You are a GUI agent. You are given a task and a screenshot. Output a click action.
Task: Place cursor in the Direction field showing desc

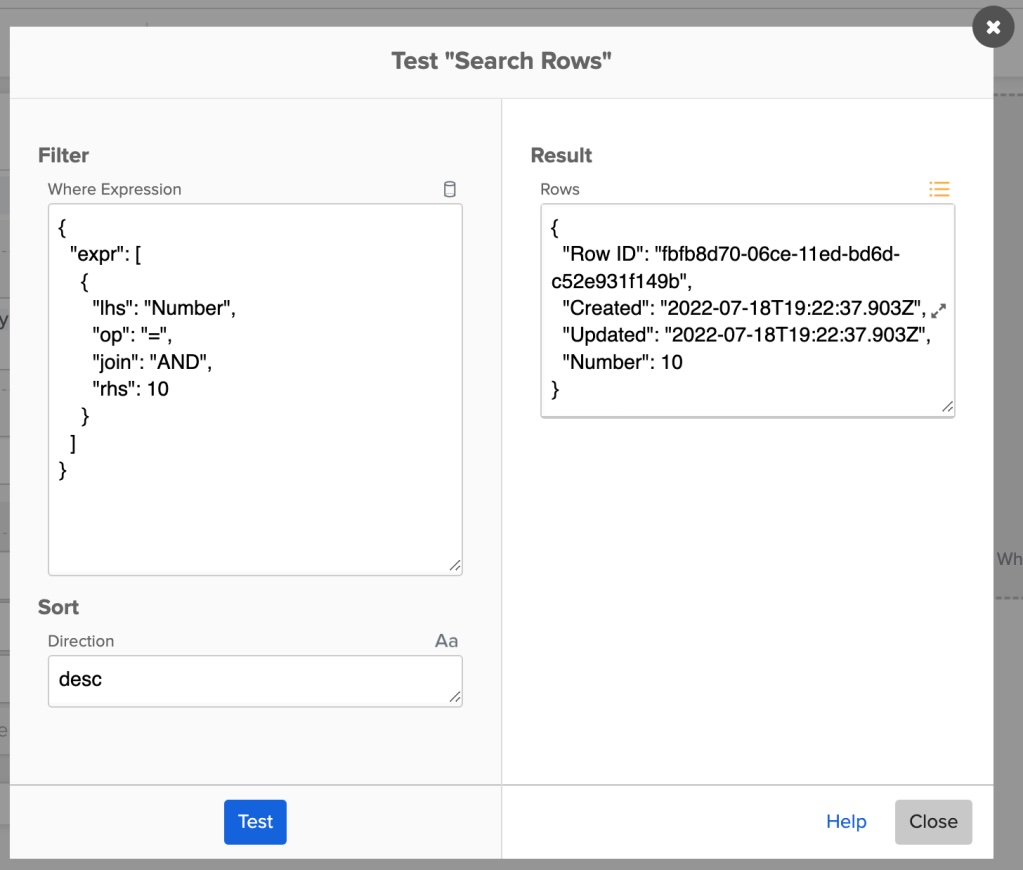tap(255, 680)
